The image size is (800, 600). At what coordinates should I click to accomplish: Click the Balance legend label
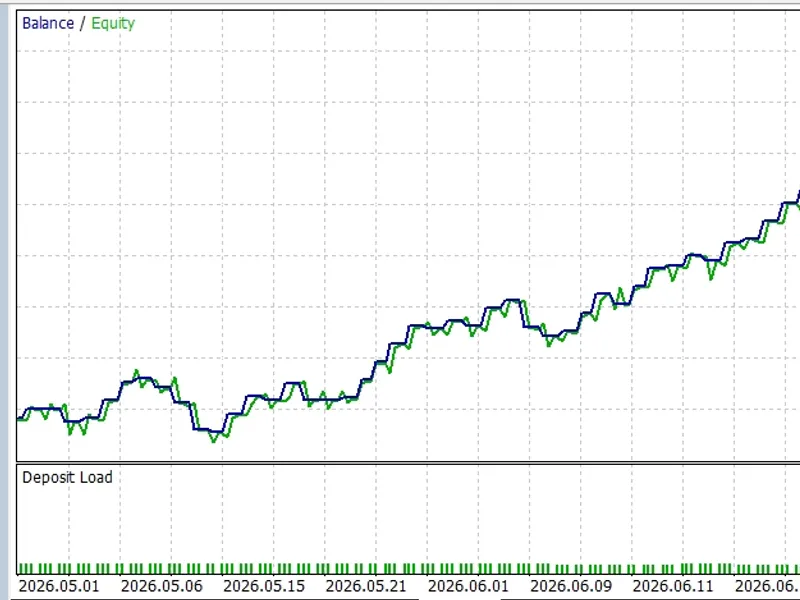(48, 23)
